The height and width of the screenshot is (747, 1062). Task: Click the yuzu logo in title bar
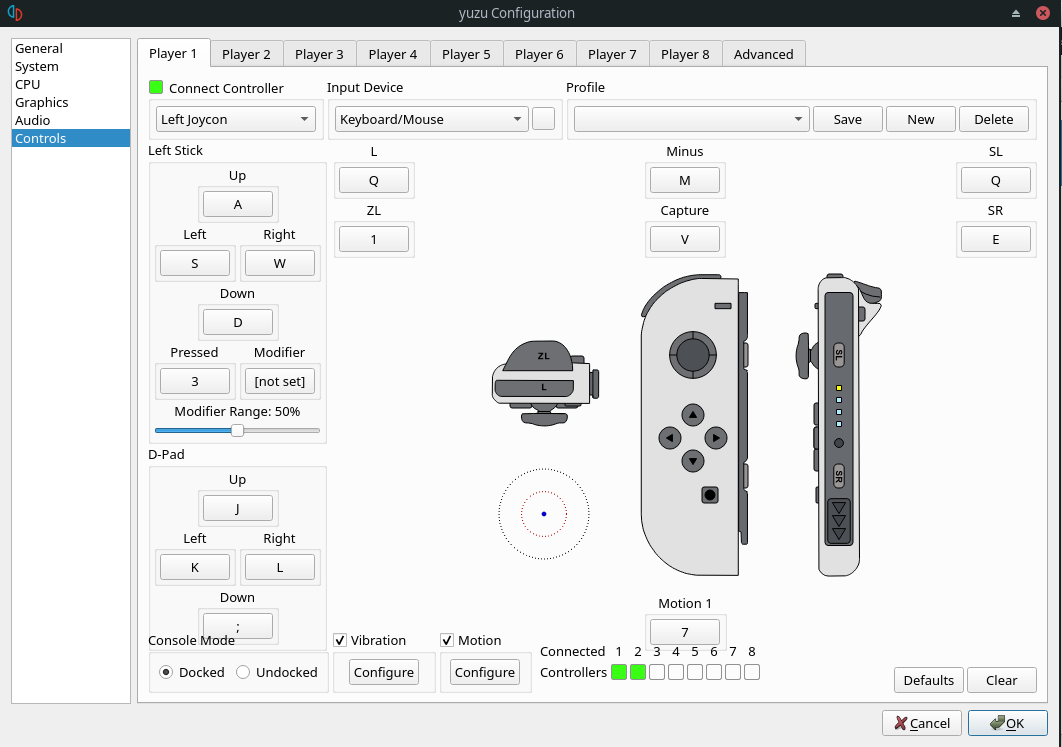tap(15, 13)
